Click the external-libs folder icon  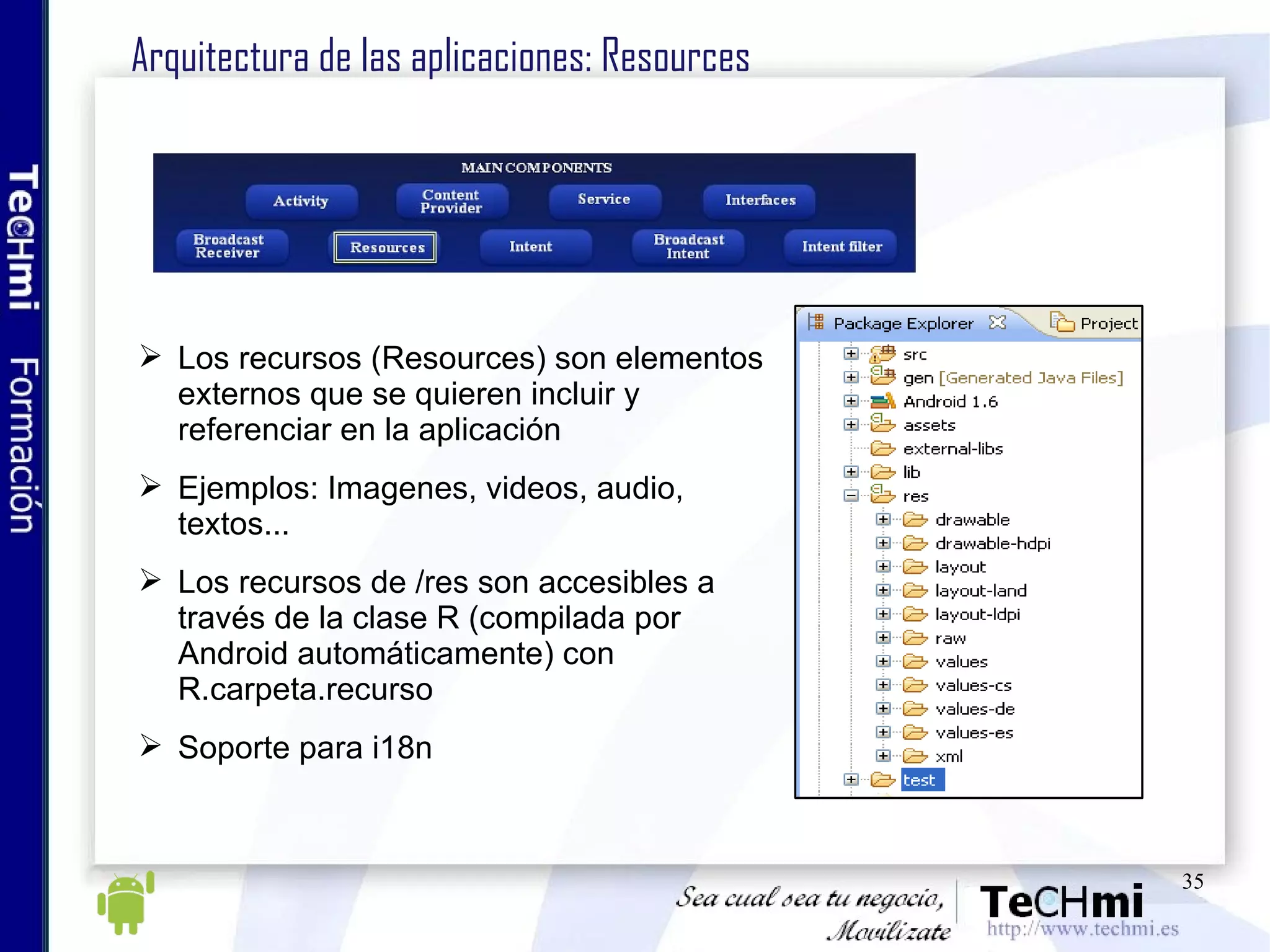(883, 448)
